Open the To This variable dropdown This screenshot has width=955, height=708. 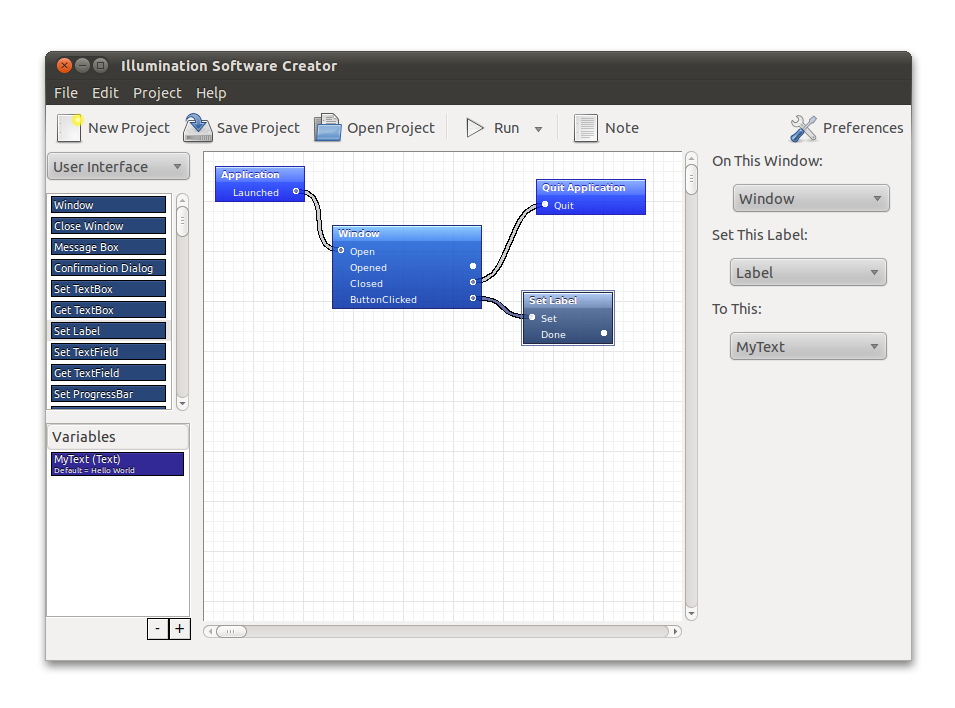(808, 347)
